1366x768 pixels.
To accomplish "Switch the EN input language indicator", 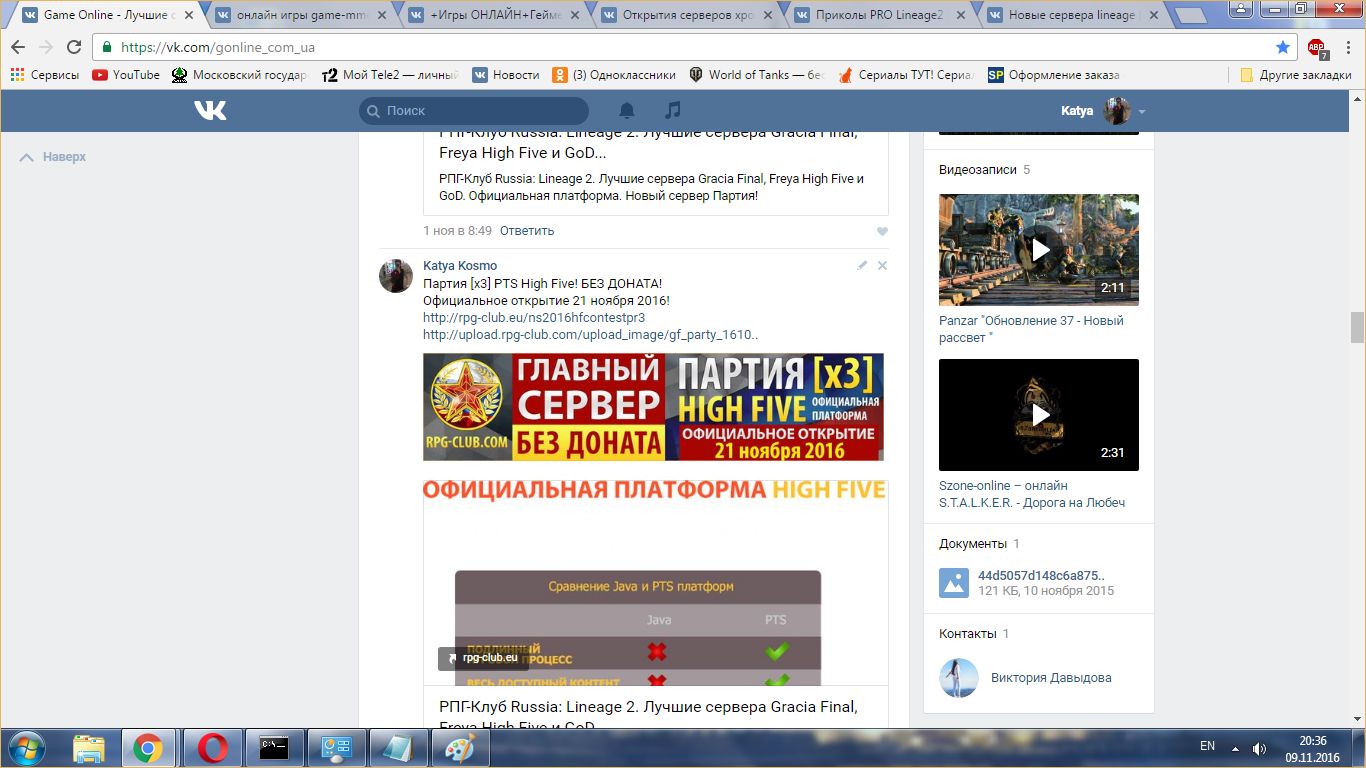I will point(1207,746).
